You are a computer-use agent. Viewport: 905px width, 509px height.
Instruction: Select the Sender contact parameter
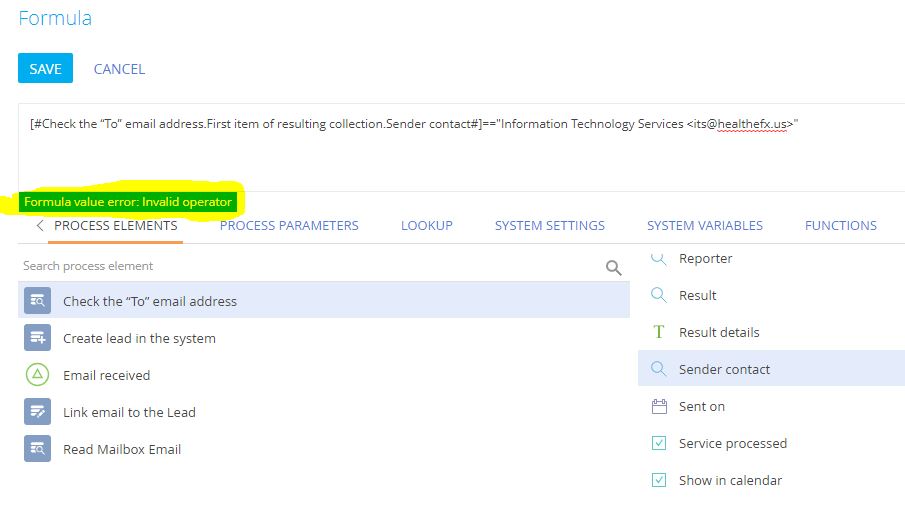[x=771, y=369]
